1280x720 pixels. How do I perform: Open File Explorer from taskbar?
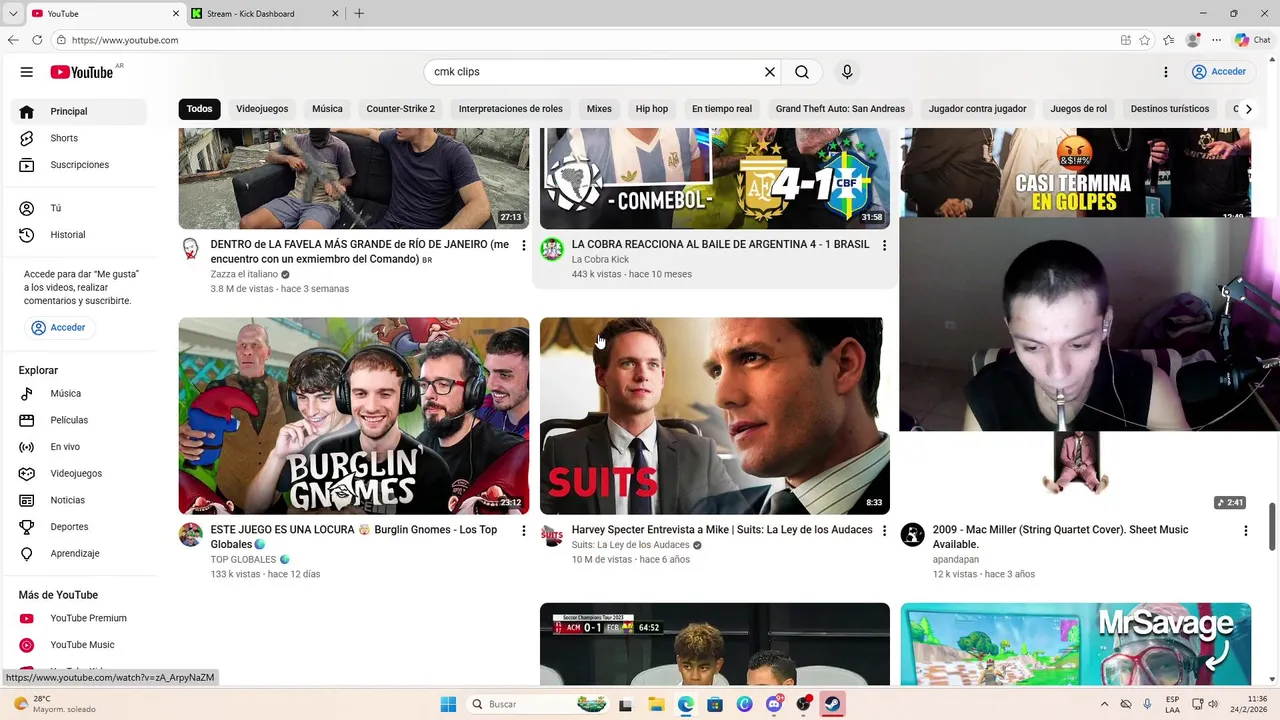656,704
